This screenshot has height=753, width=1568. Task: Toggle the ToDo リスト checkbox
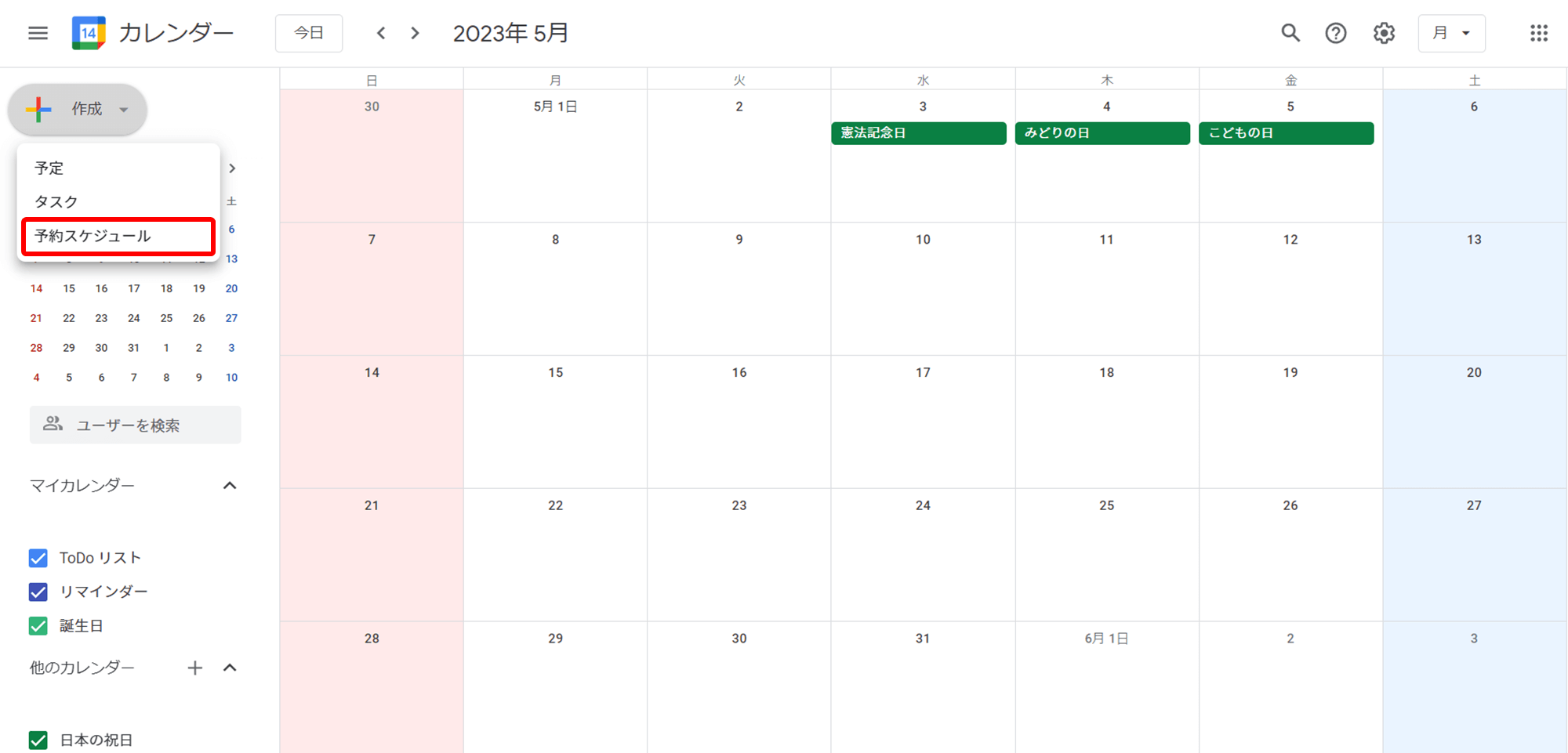[x=38, y=558]
